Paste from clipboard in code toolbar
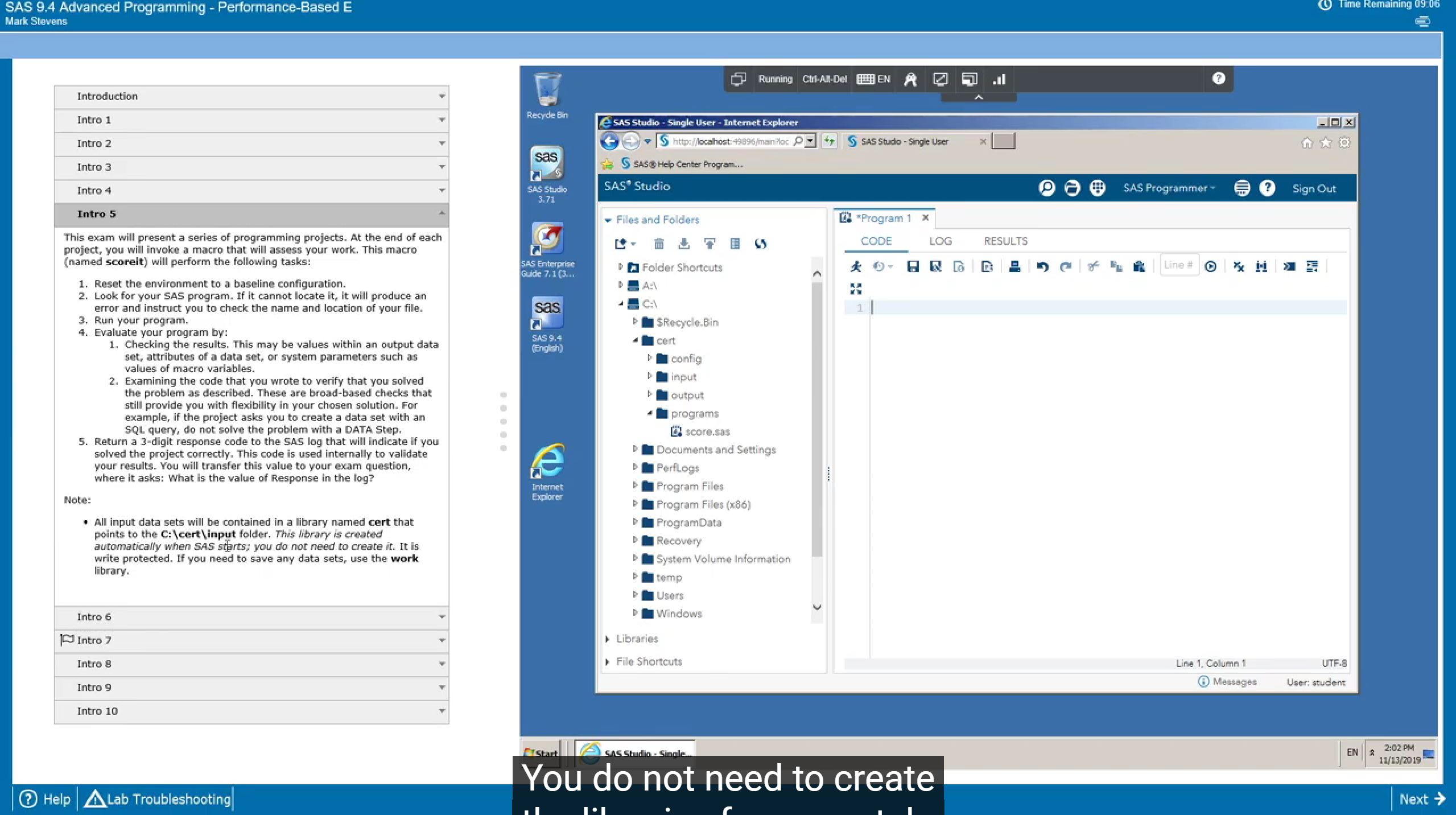Viewport: 1456px width, 815px height. (1139, 266)
